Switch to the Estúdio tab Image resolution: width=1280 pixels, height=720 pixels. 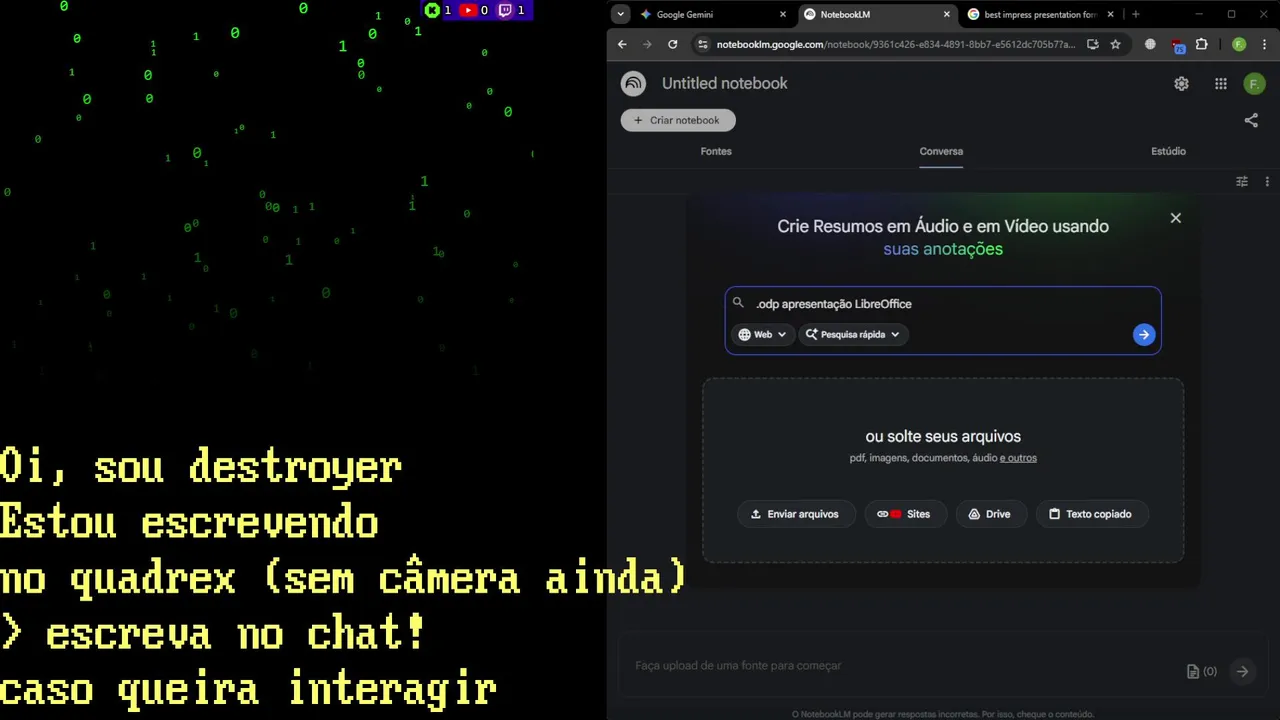(x=1168, y=151)
